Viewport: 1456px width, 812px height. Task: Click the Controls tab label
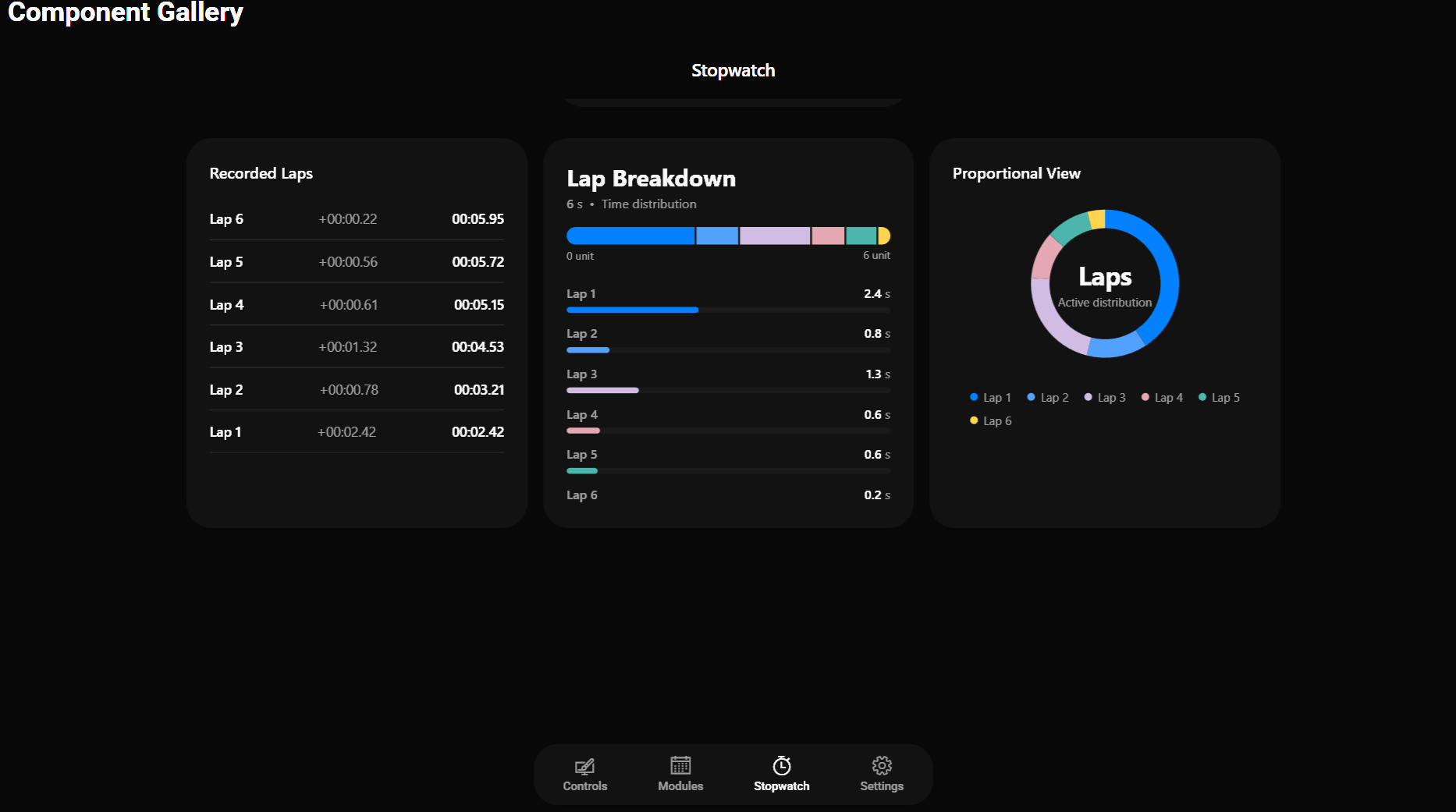point(585,786)
